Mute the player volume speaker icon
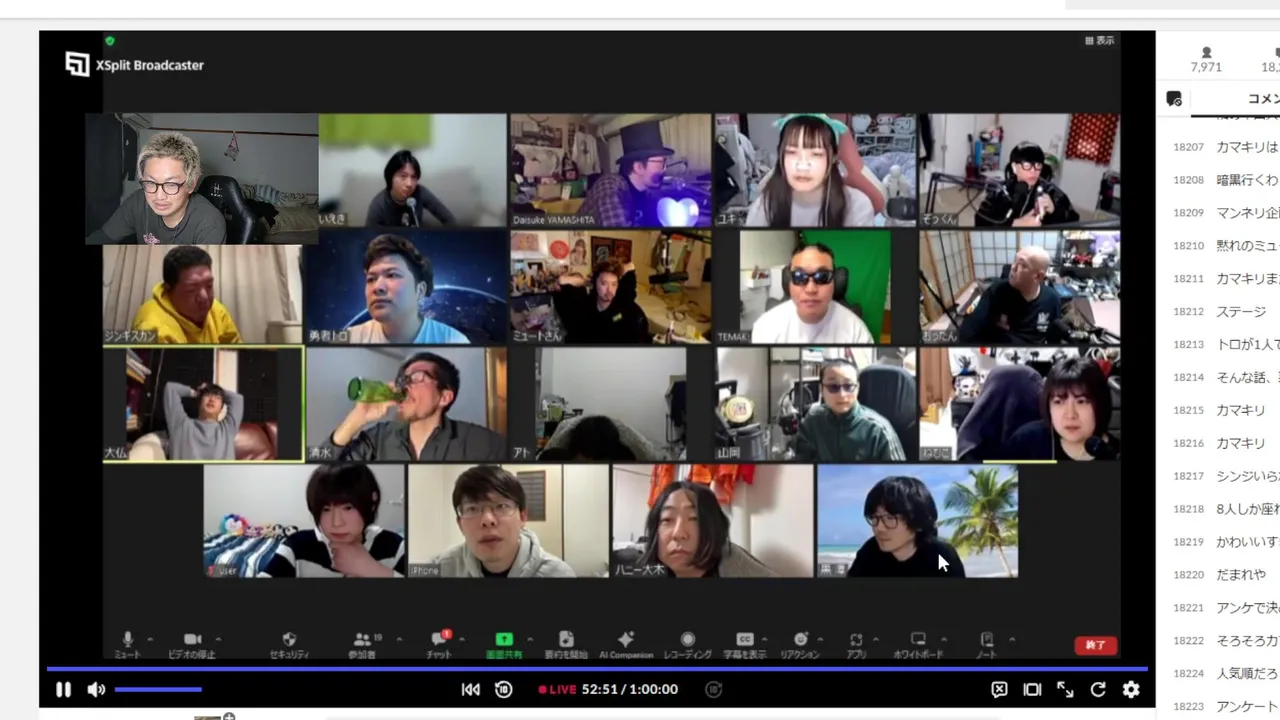This screenshot has width=1280, height=720. click(x=96, y=689)
